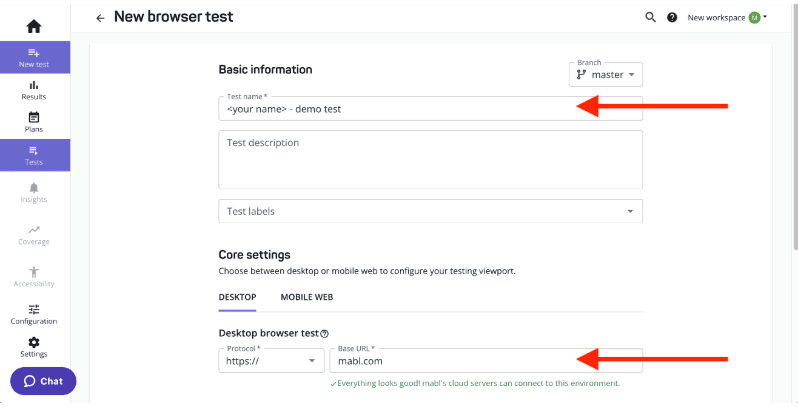Open the Plans calendar icon
The height and width of the screenshot is (407, 798).
[34, 122]
